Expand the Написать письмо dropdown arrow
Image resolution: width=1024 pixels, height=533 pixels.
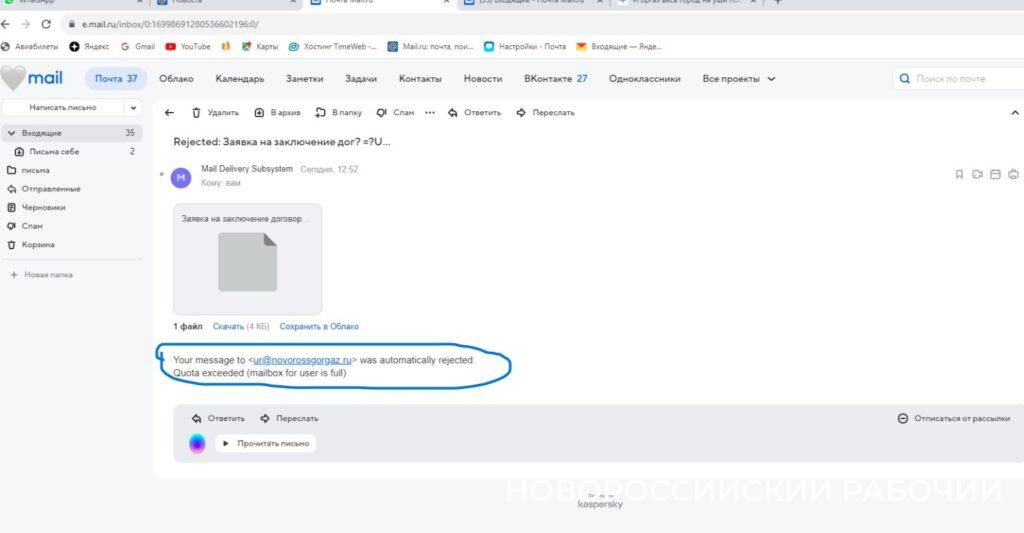click(x=133, y=107)
